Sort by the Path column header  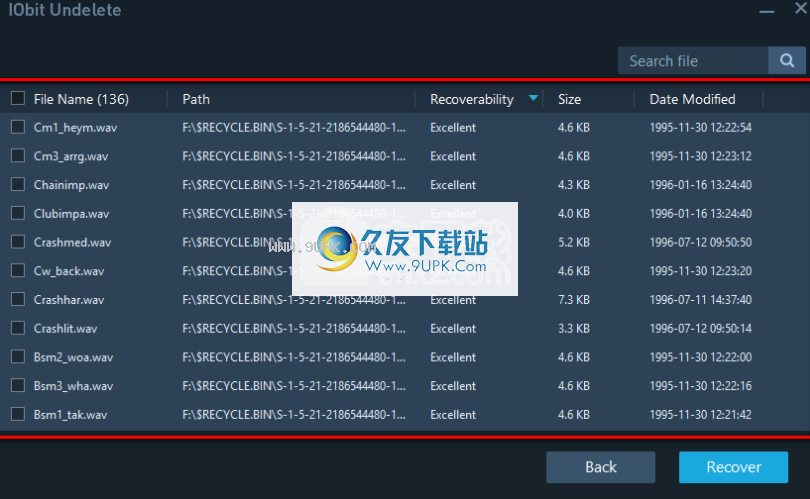196,99
